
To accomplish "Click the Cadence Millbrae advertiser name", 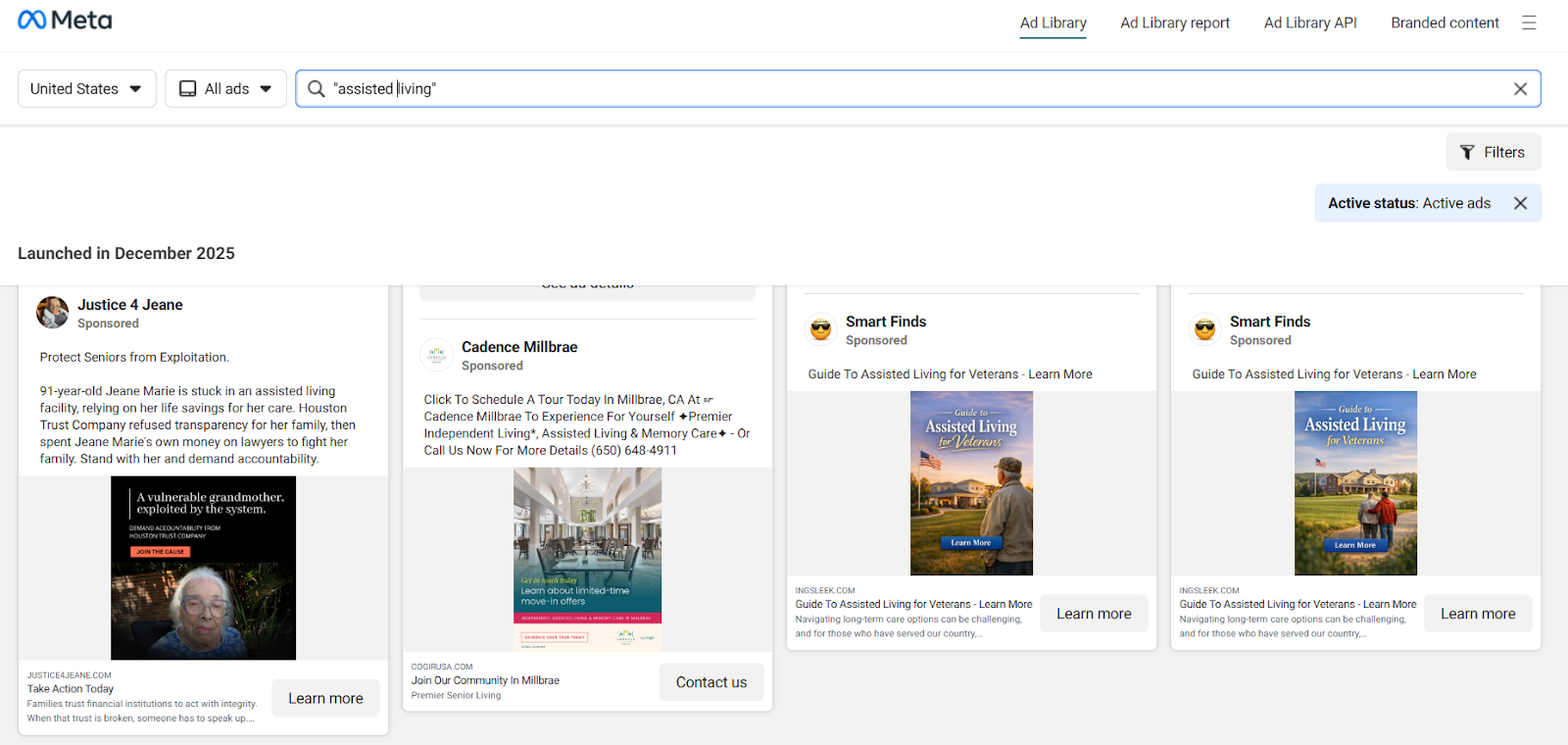I will pos(519,347).
